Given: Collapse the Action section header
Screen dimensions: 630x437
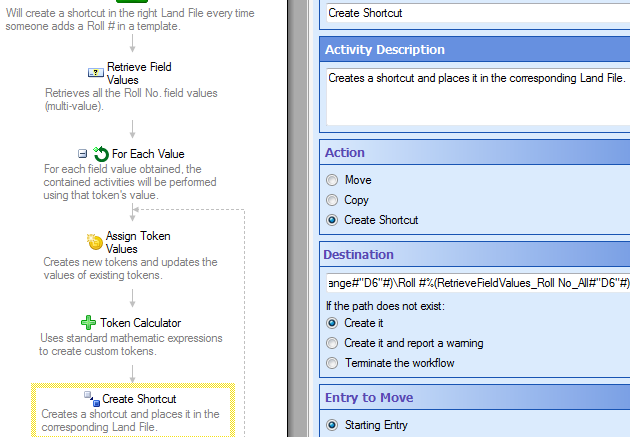Looking at the screenshot, I should pos(475,153).
